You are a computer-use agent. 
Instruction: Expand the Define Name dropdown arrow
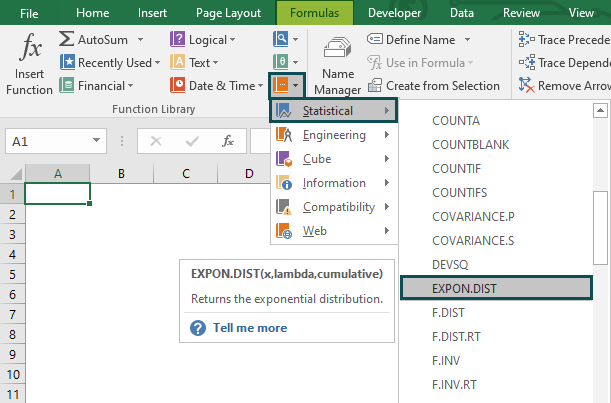tap(467, 40)
